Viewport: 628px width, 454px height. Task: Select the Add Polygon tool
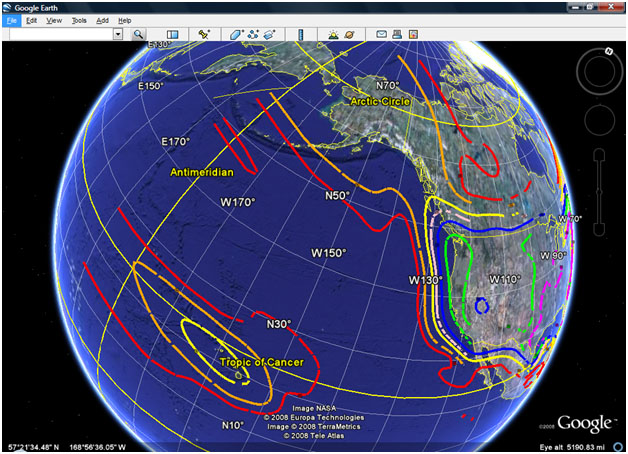(x=236, y=35)
